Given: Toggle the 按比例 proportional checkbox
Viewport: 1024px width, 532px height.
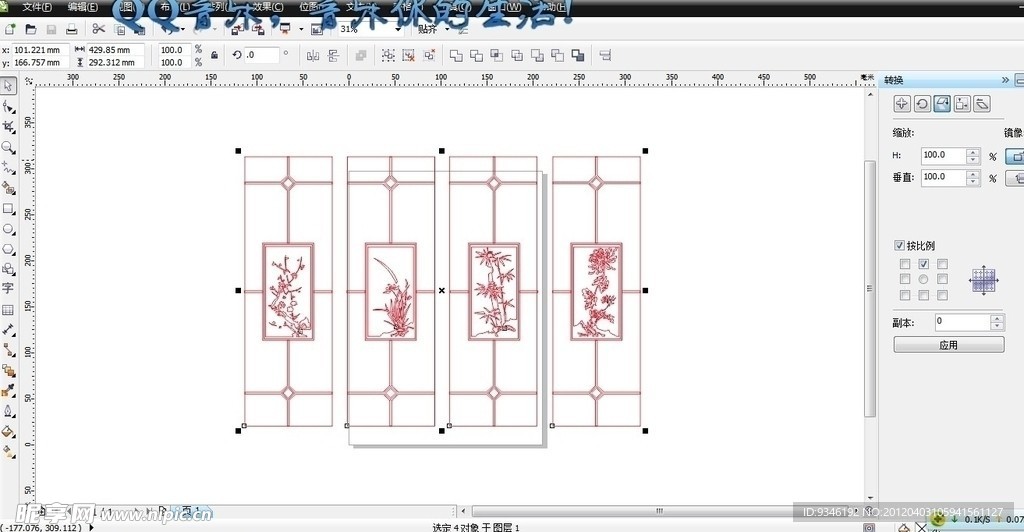Looking at the screenshot, I should pos(900,245).
